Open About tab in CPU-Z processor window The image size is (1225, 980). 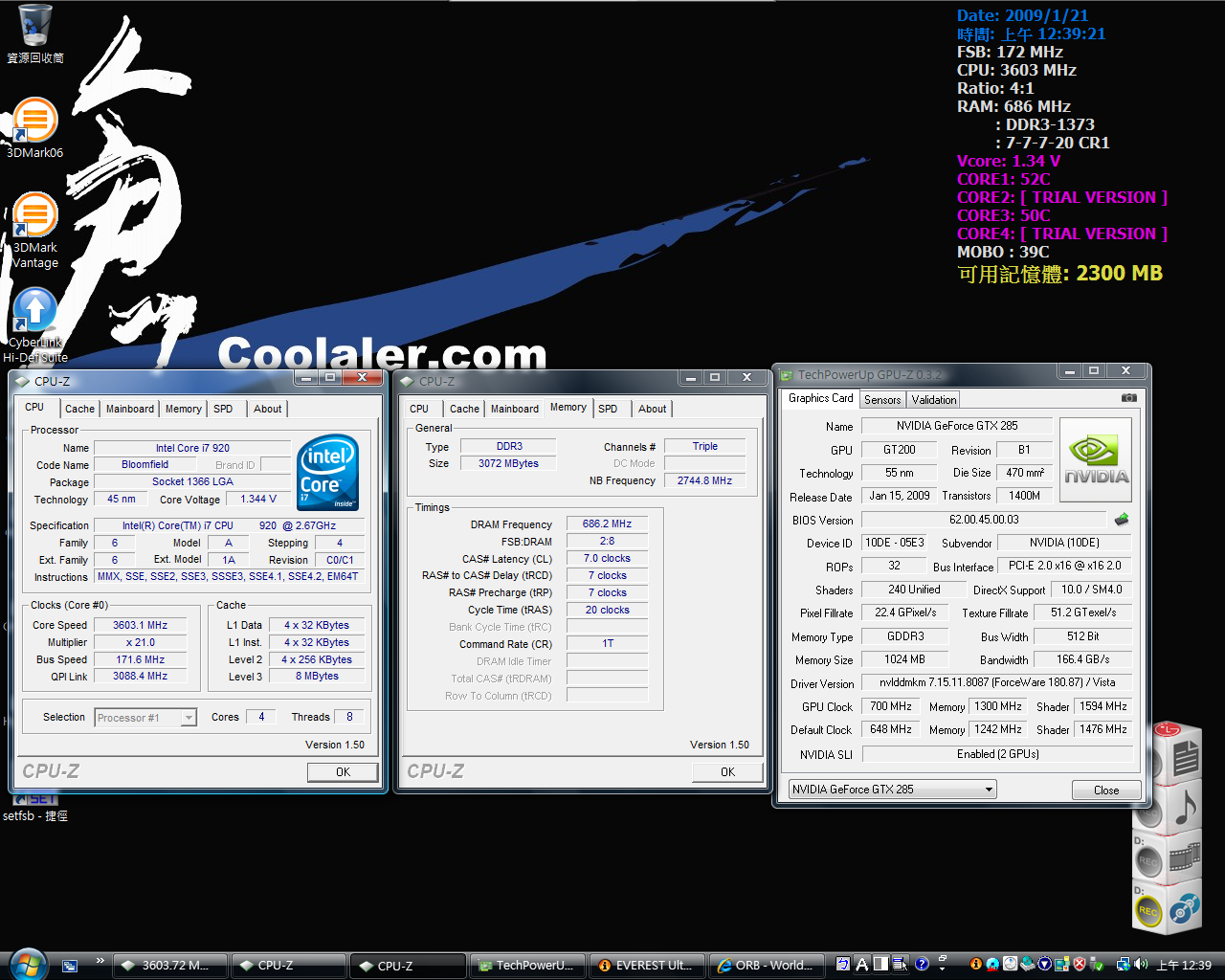click(268, 409)
